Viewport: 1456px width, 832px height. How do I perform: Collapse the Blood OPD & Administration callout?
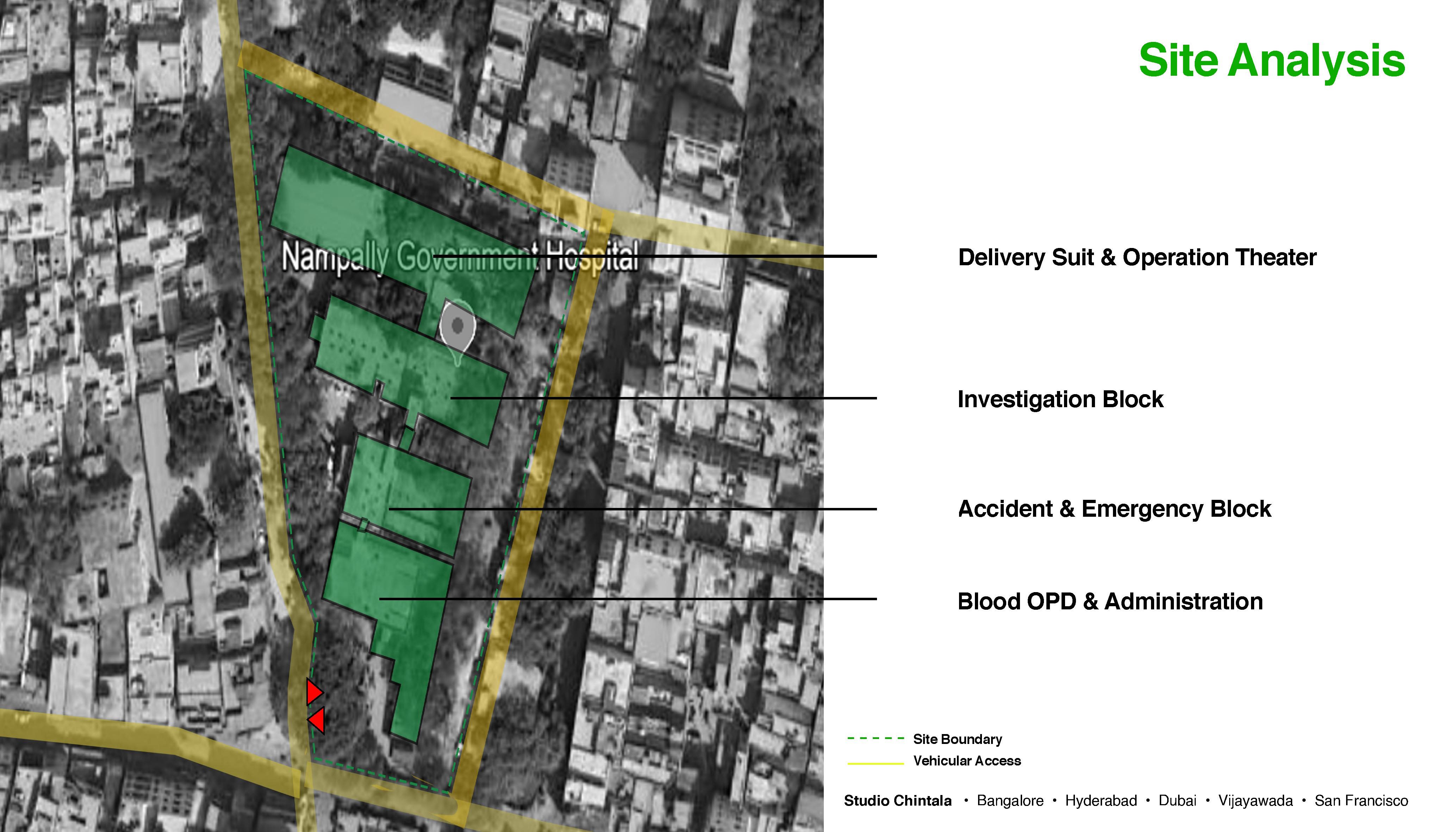coord(628,599)
